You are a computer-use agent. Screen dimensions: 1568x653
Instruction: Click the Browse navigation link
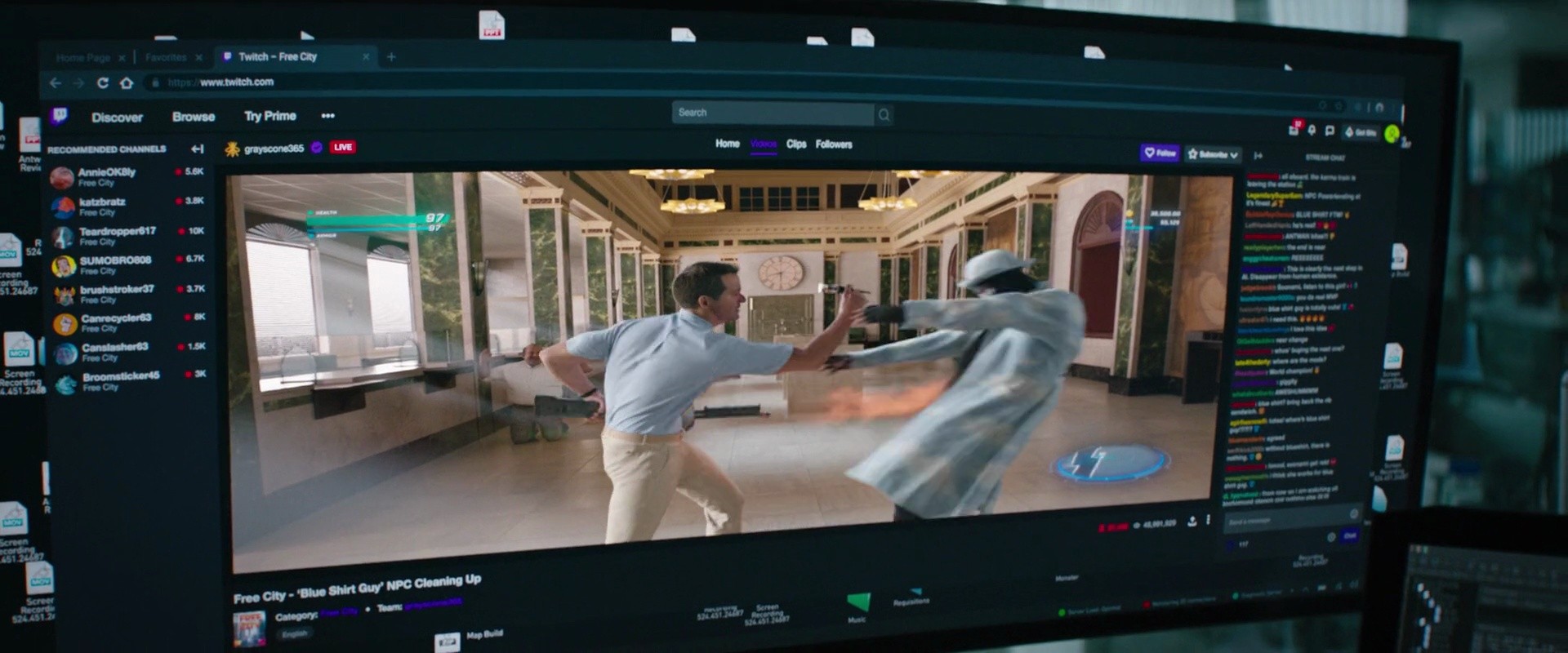click(194, 117)
